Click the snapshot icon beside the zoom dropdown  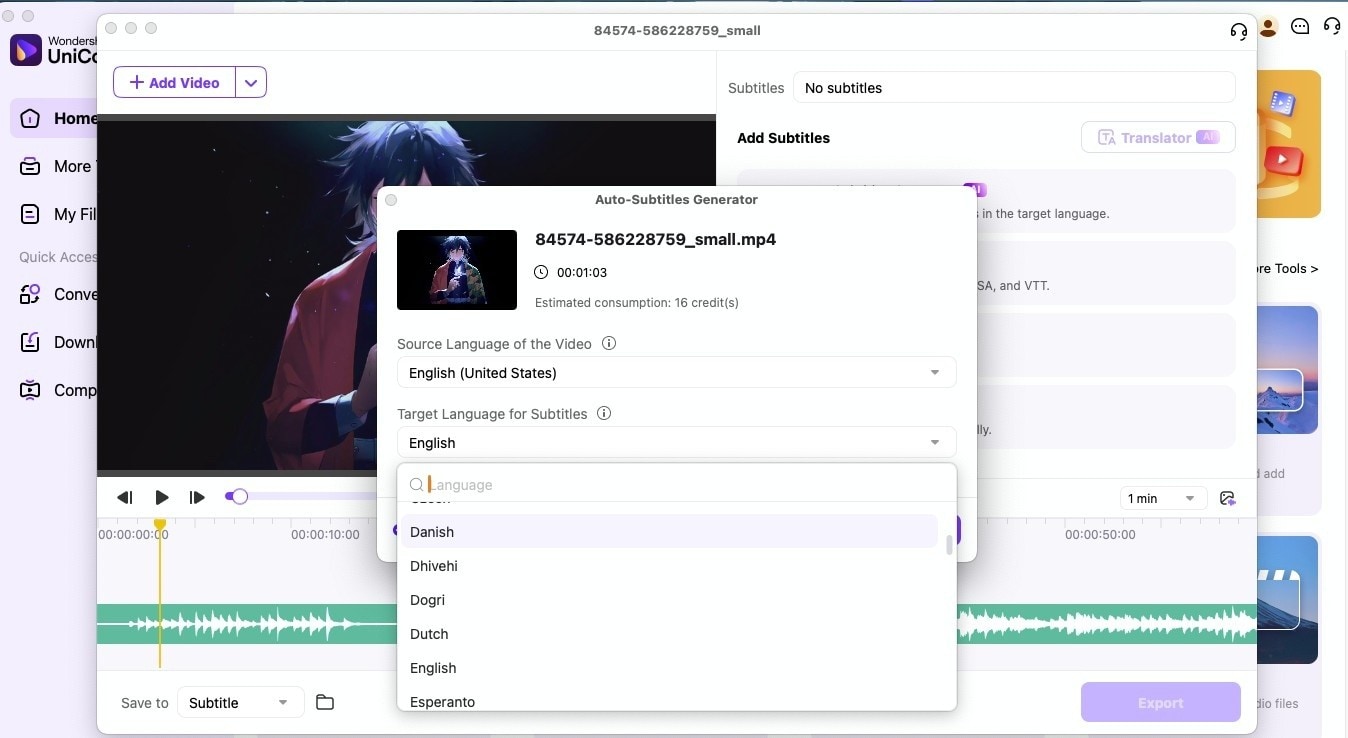click(x=1228, y=498)
